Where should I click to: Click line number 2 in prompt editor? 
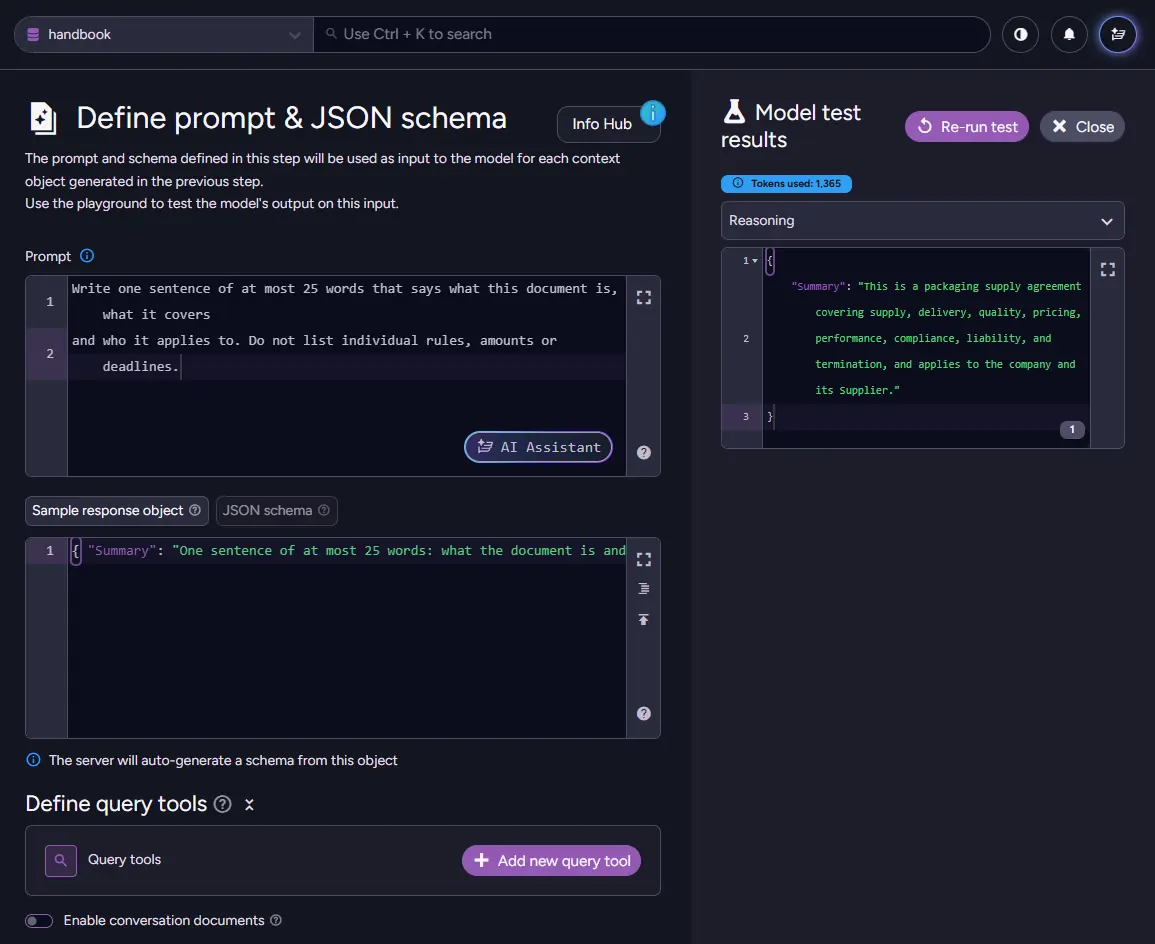(x=49, y=353)
